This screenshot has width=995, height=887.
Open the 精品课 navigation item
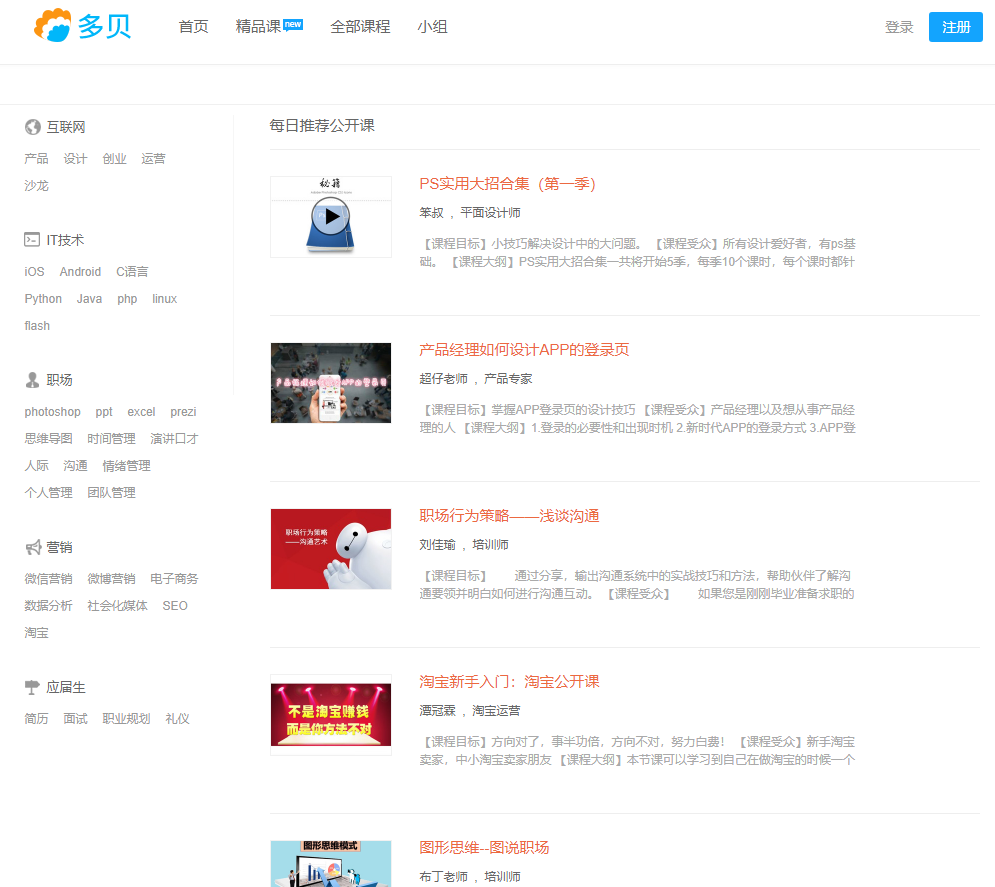[258, 27]
